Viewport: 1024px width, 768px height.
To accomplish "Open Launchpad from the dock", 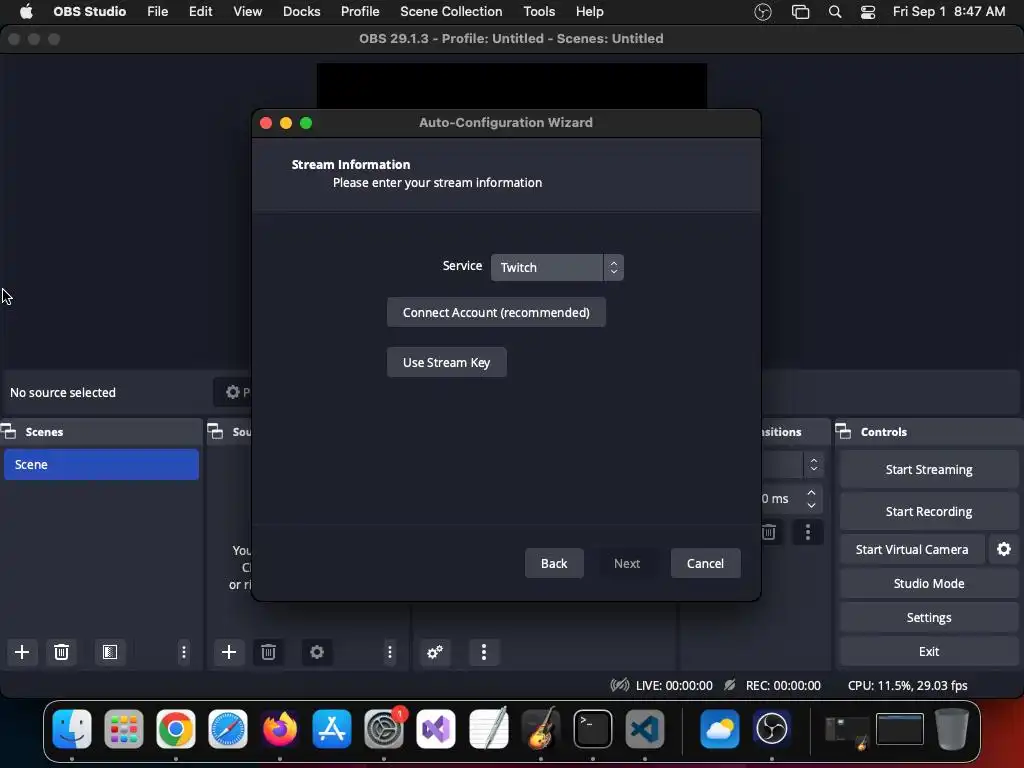I will (123, 729).
